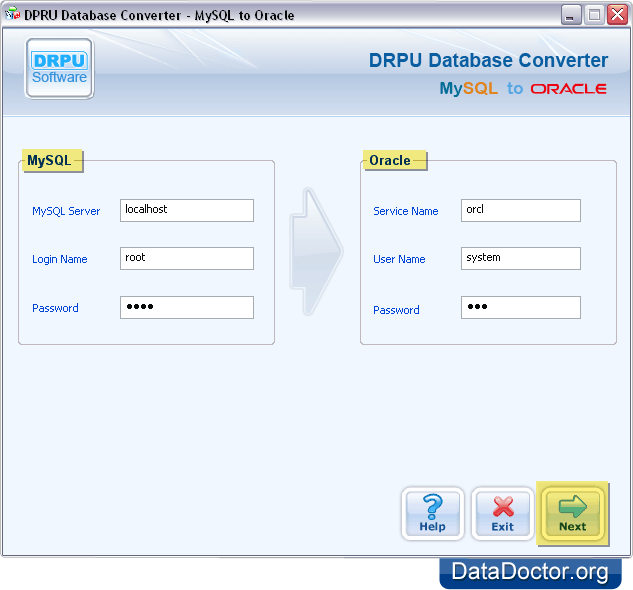633x590 pixels.
Task: Click the 'DRPU Database Converter' header title
Action: click(x=488, y=61)
